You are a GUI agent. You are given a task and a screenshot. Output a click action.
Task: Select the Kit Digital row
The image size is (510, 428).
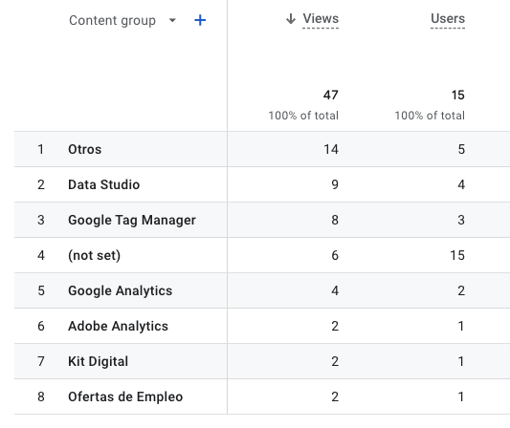[262, 361]
